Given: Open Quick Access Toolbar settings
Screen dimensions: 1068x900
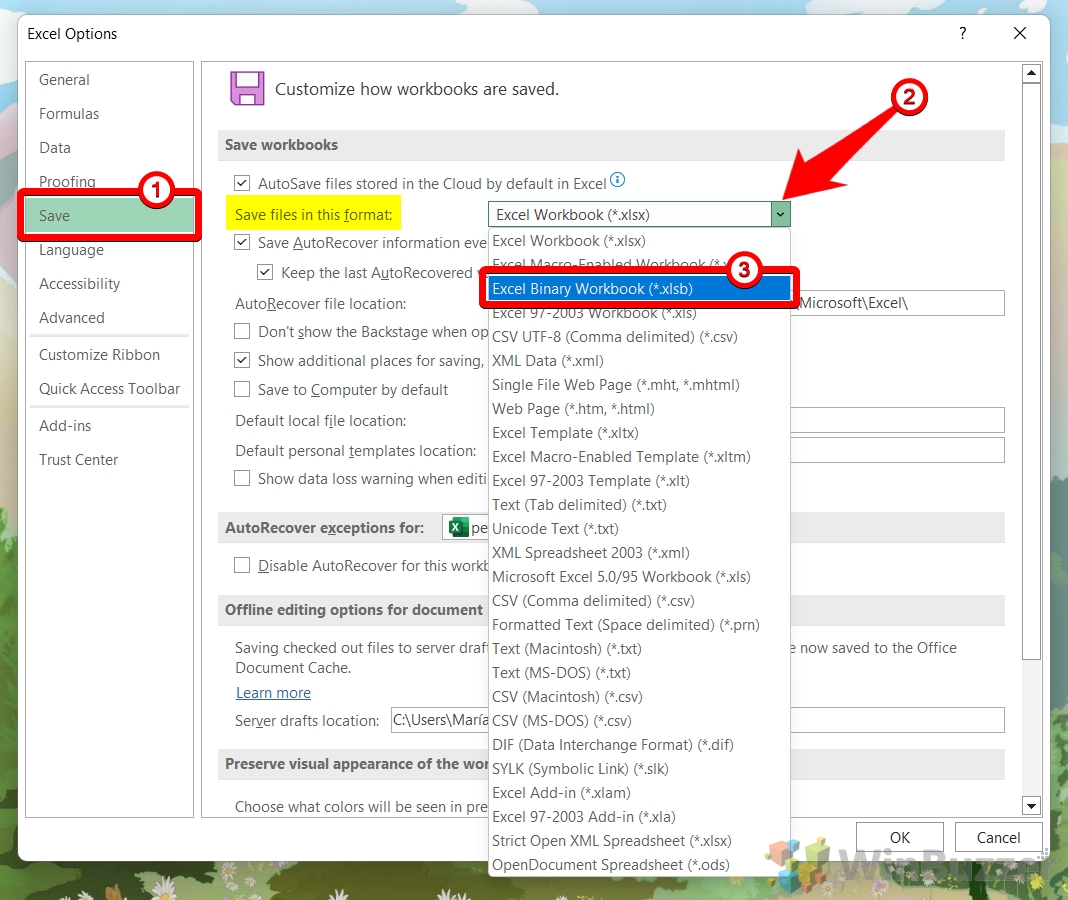Looking at the screenshot, I should coord(109,389).
